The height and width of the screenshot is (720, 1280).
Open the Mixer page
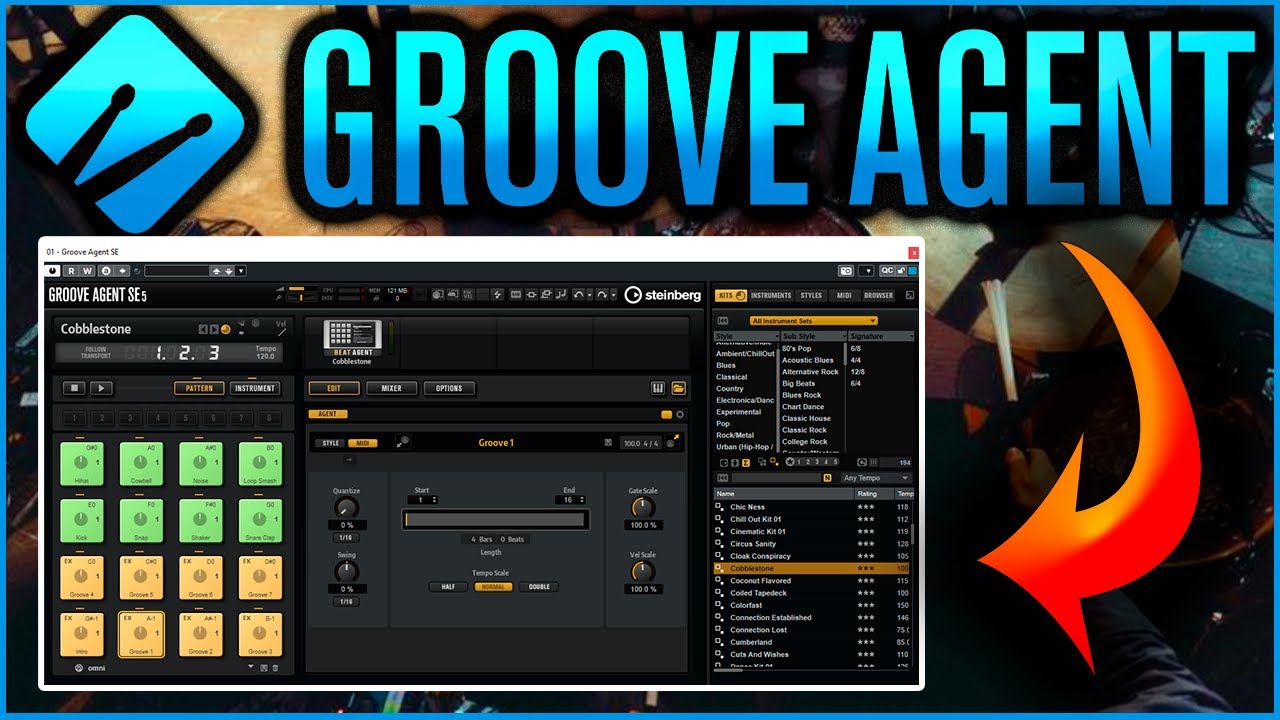click(x=391, y=388)
